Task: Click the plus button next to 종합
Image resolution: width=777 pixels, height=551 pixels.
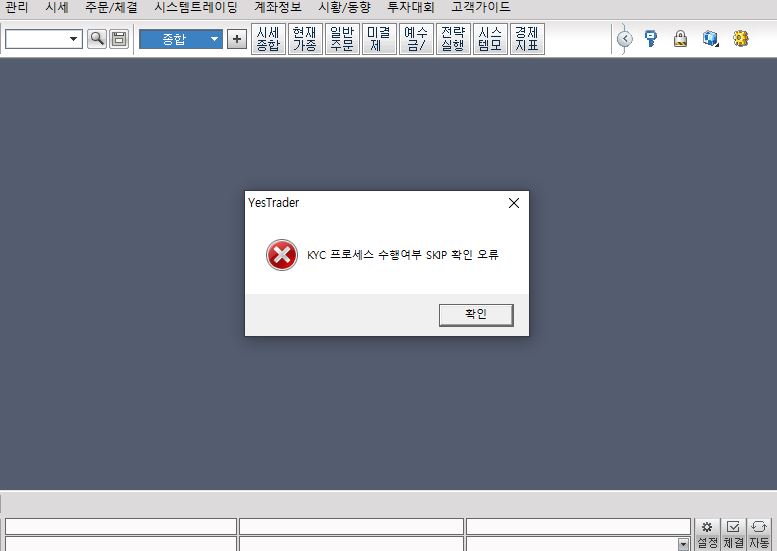Action: click(x=237, y=39)
